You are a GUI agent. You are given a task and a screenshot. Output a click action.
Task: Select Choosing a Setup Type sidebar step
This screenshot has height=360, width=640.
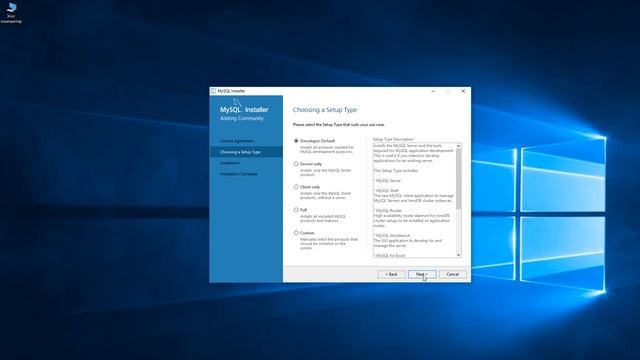tap(240, 152)
